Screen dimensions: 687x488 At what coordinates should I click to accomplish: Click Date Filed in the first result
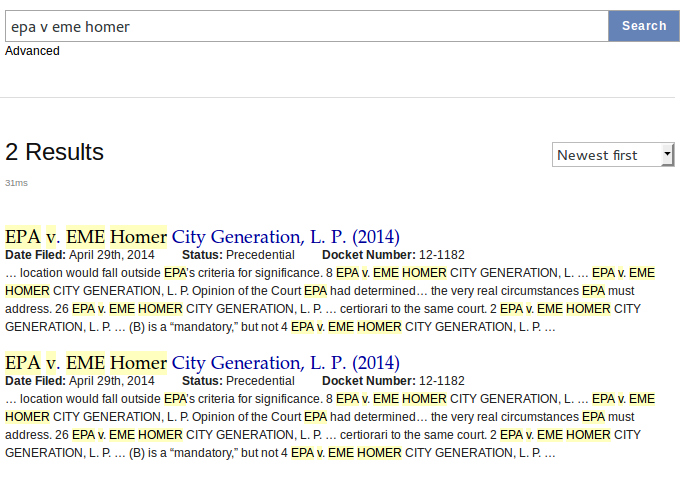click(x=35, y=255)
